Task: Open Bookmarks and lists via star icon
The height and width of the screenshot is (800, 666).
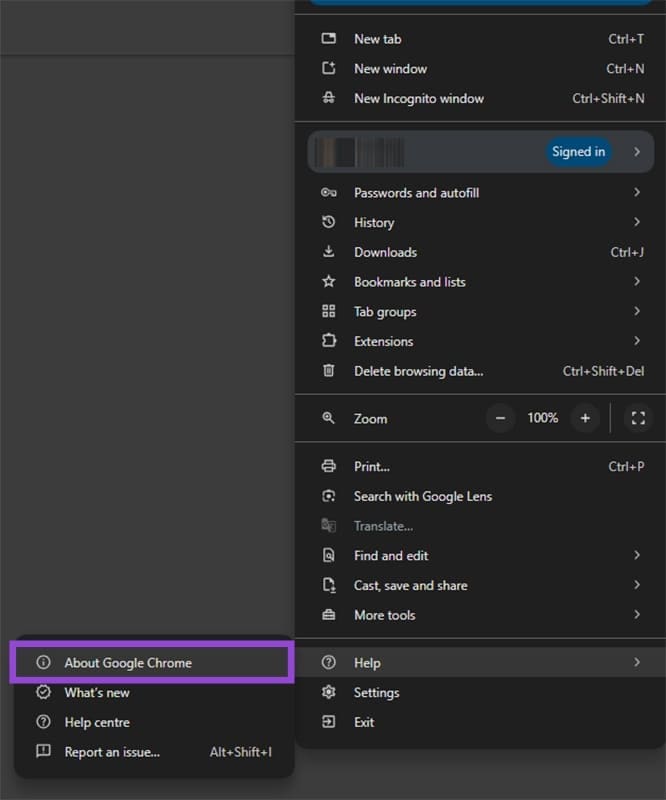Action: coord(330,282)
